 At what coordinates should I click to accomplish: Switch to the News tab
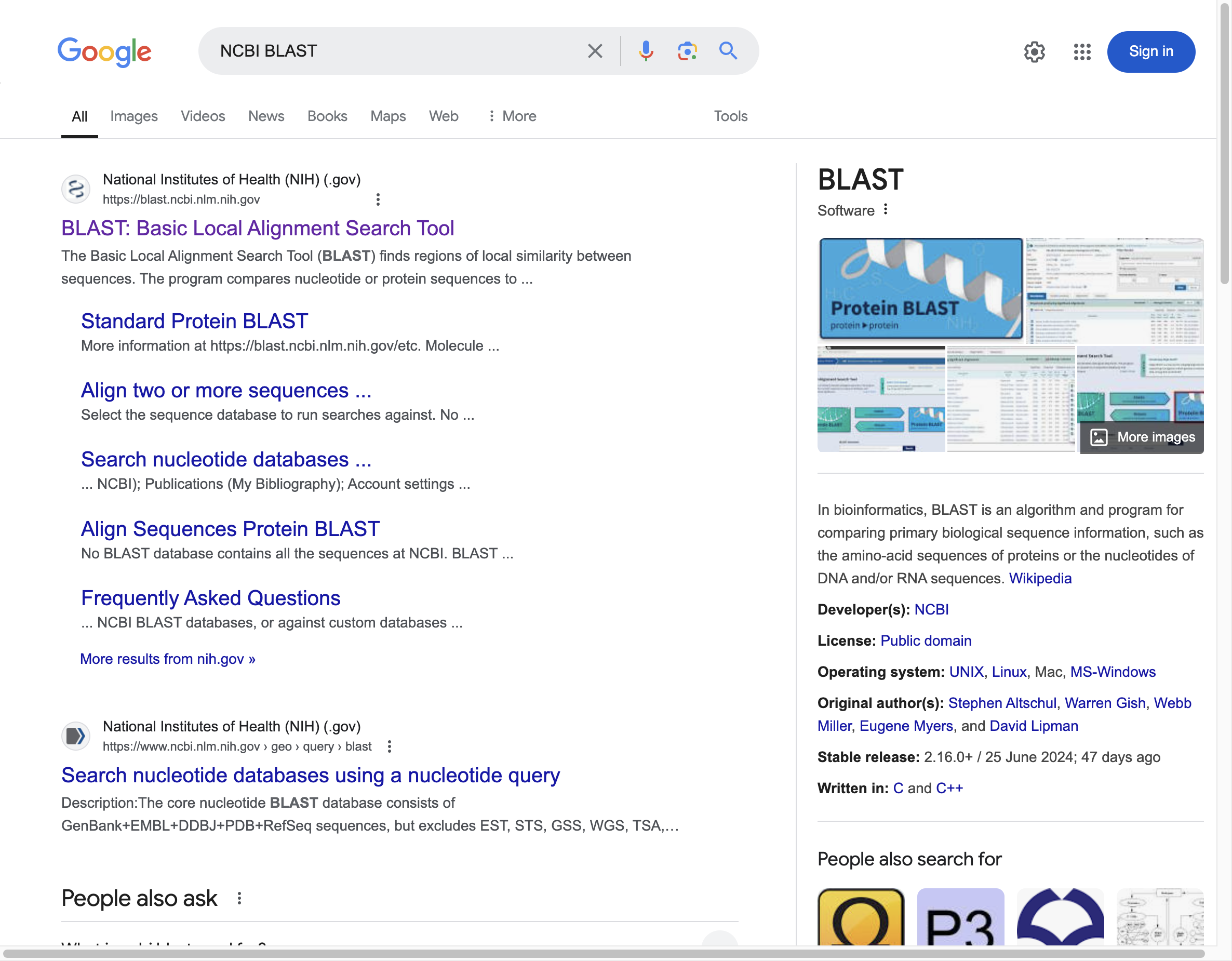(x=266, y=116)
